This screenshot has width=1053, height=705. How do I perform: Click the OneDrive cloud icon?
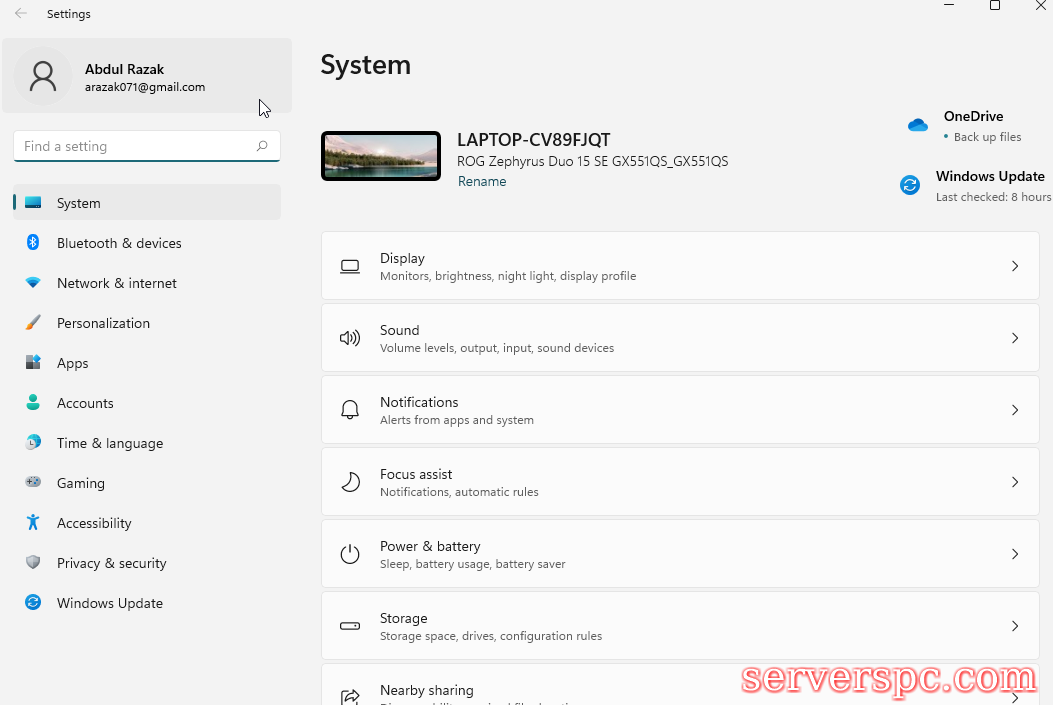tap(917, 125)
